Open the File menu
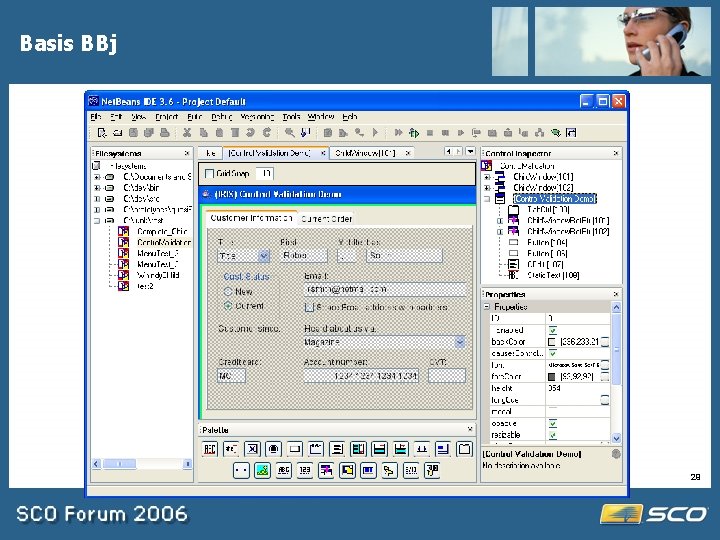Screen dimensions: 720x540 pos(96,117)
